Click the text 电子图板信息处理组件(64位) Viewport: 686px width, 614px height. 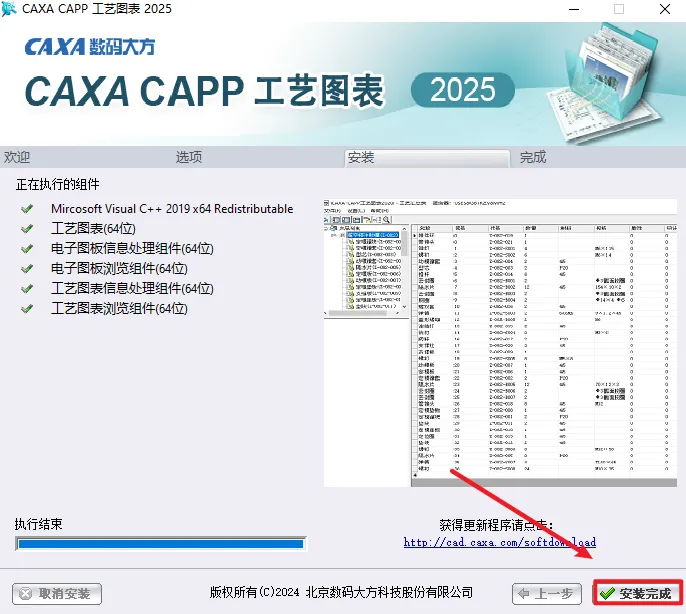point(132,249)
